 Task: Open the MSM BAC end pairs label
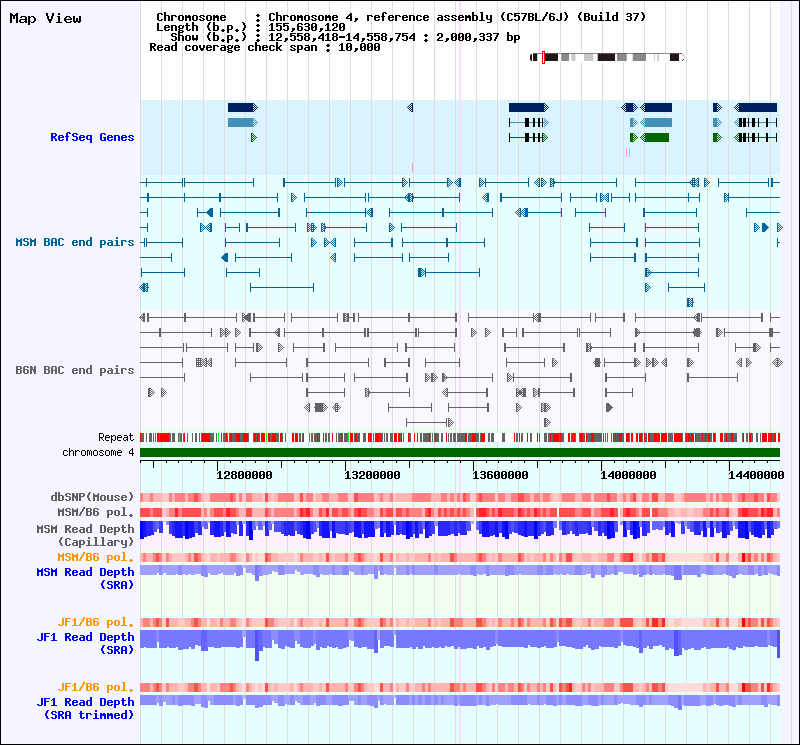[x=74, y=242]
